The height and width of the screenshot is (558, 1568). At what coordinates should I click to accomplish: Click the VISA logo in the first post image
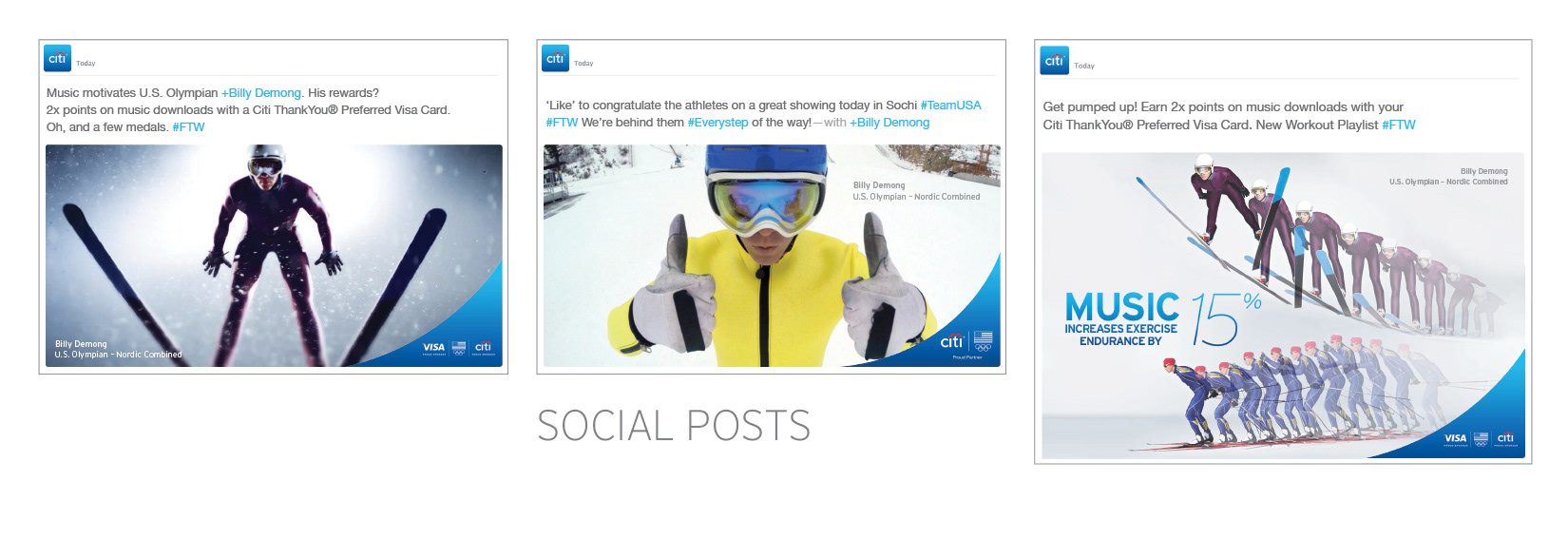pos(433,348)
